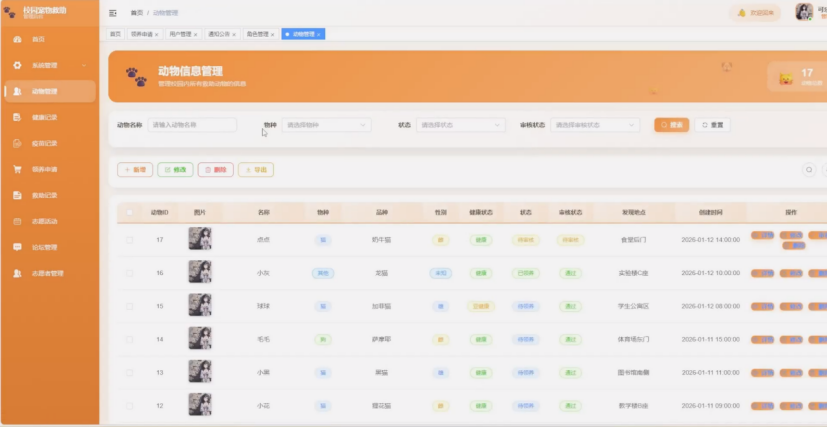Click the 导出 export button
This screenshot has width=827, height=427.
[x=256, y=170]
